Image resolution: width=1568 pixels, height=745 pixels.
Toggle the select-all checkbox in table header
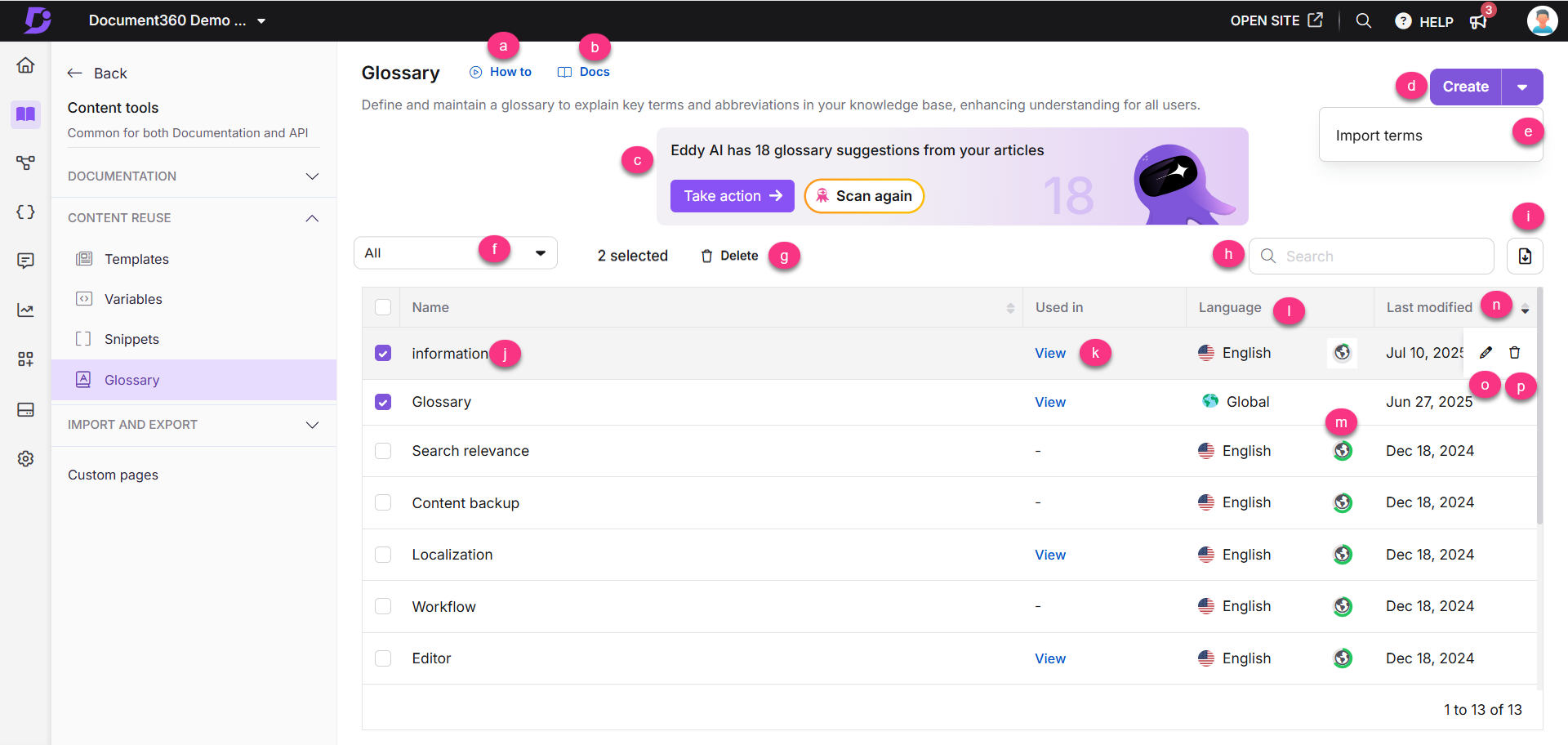pos(383,307)
